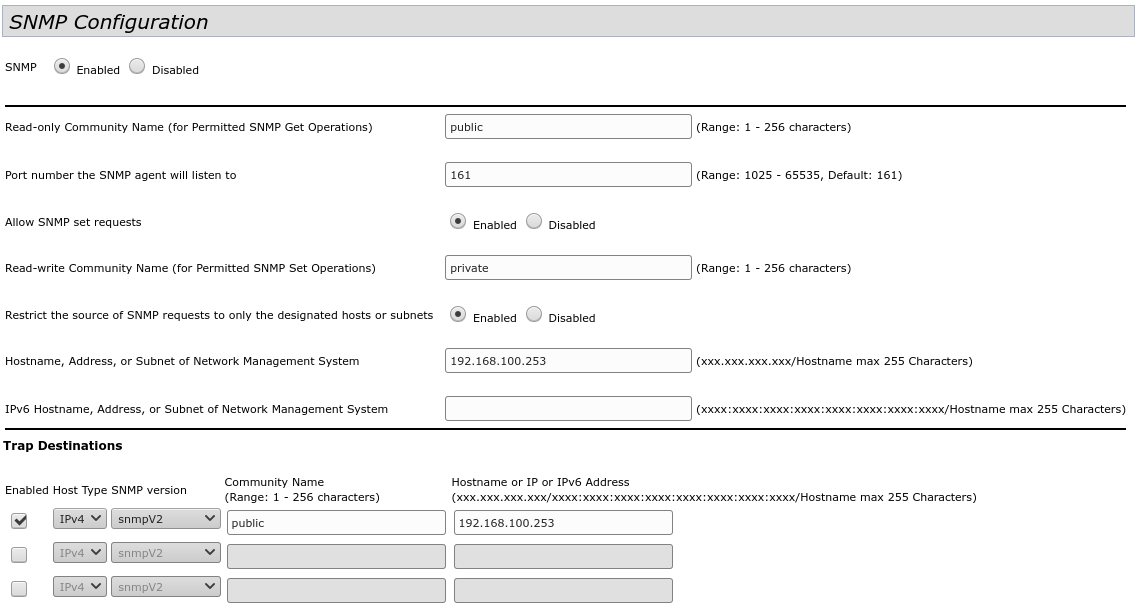
Task: Click first trap's Hostname or IP field
Action: [x=563, y=523]
